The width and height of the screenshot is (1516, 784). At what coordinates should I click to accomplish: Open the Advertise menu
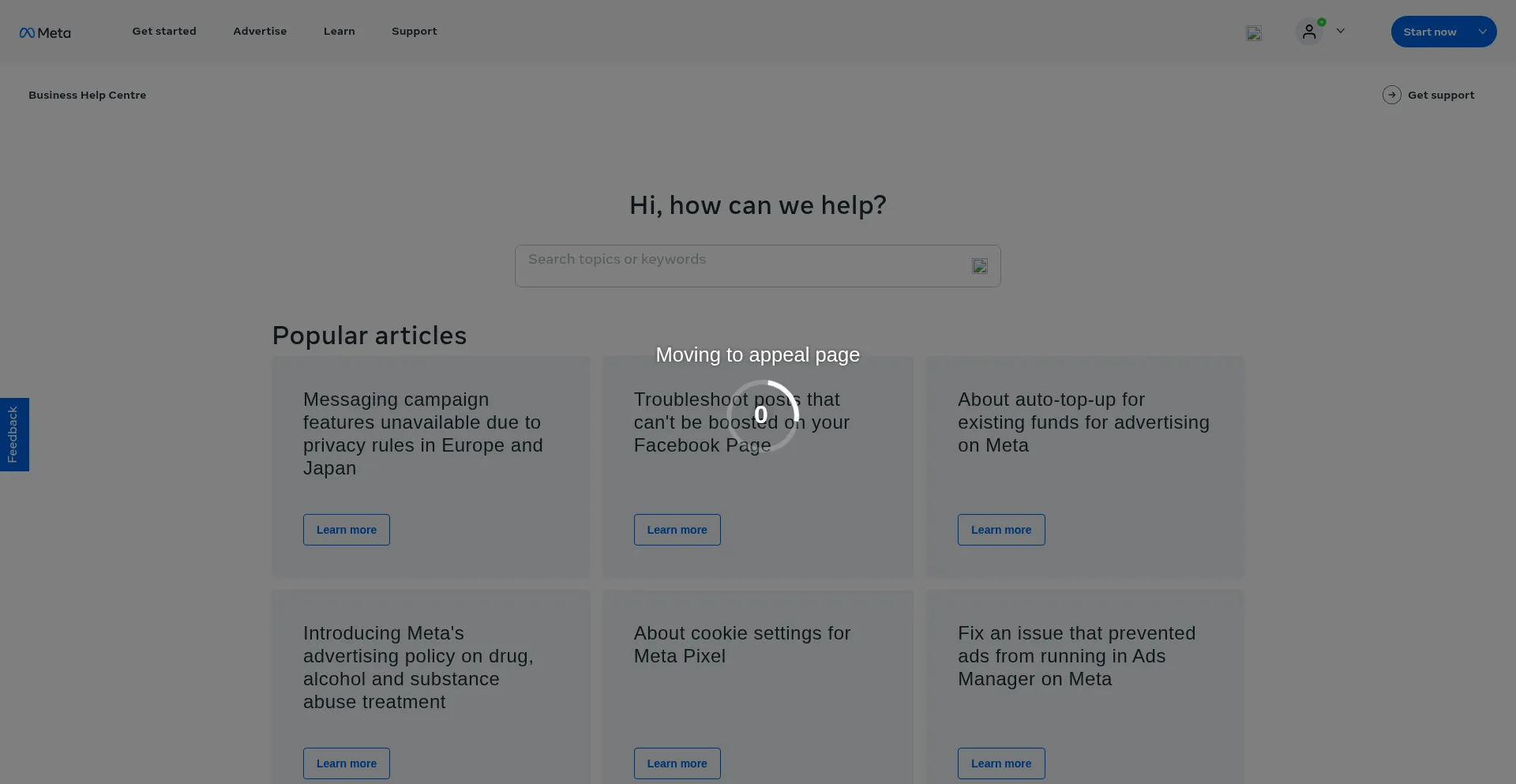pyautogui.click(x=260, y=32)
